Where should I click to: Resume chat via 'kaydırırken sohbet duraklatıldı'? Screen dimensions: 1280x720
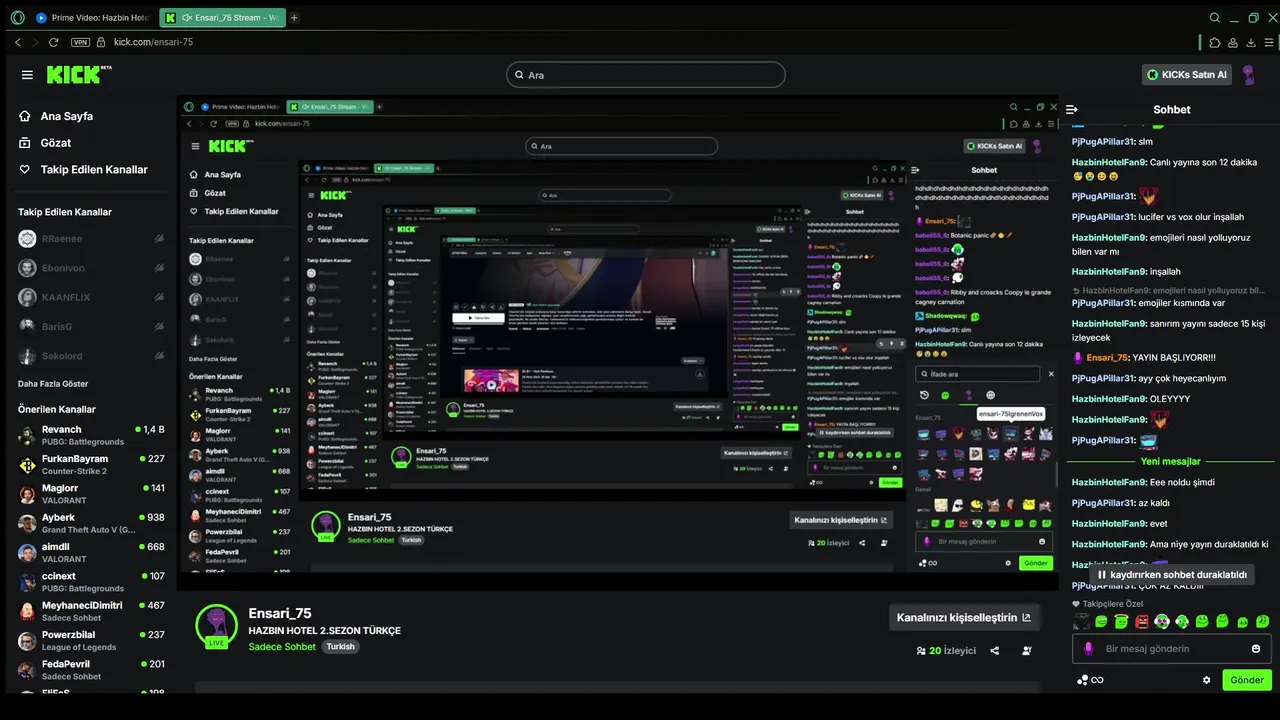(1172, 575)
